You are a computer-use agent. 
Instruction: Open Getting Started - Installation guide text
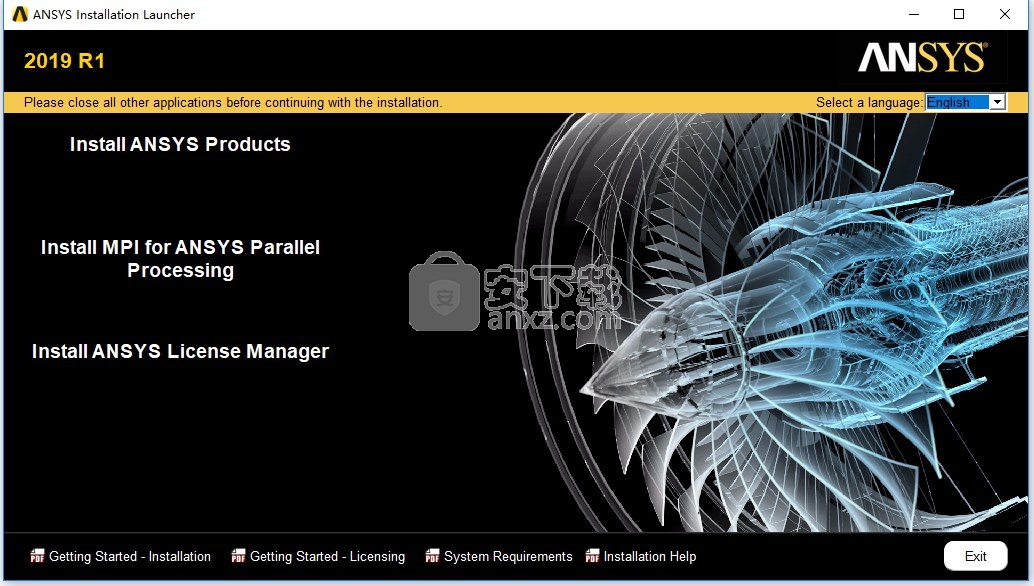(130, 556)
